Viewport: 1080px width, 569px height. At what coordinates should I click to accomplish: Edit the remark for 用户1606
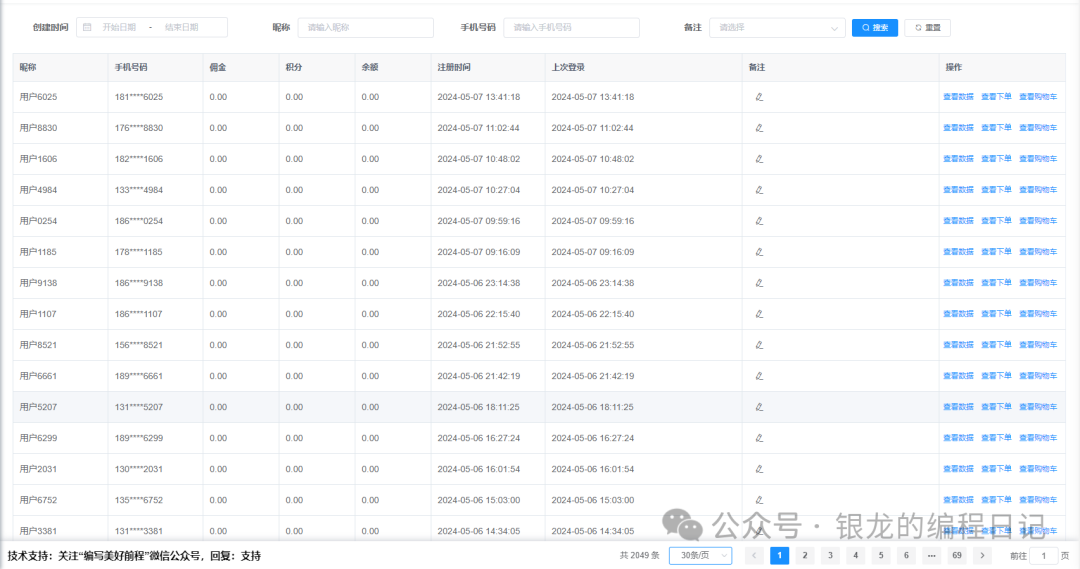(759, 159)
